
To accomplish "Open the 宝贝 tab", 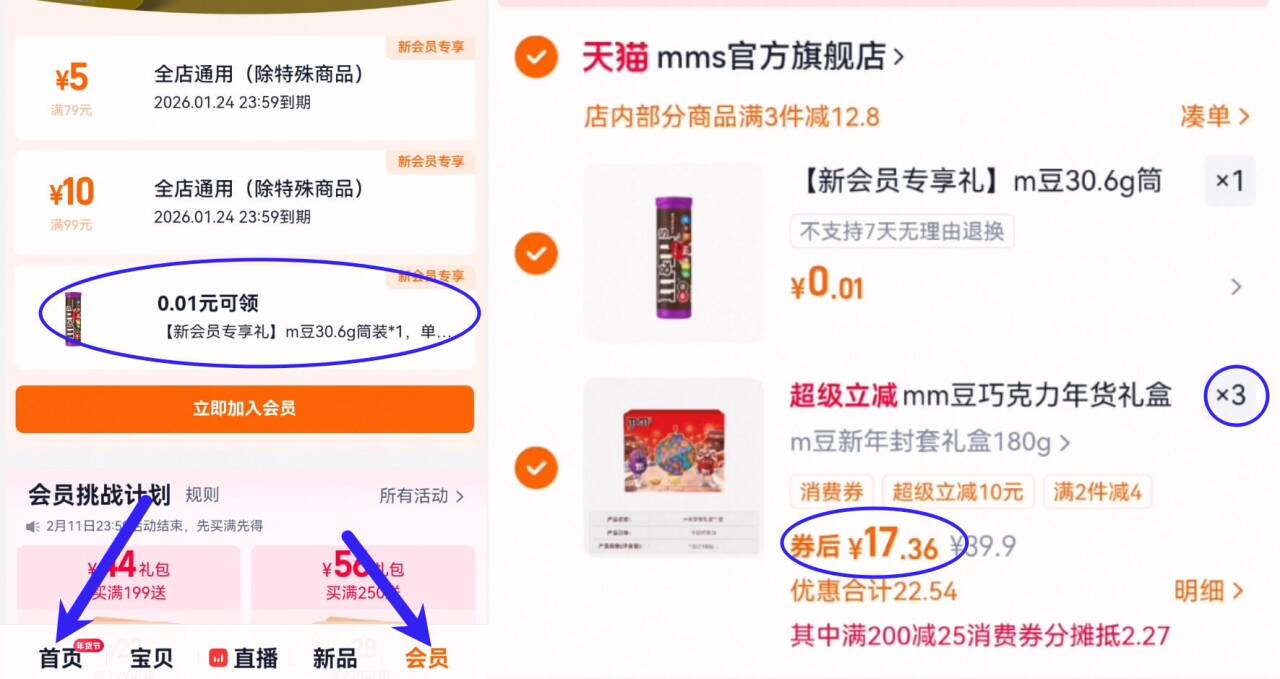I will click(x=152, y=658).
